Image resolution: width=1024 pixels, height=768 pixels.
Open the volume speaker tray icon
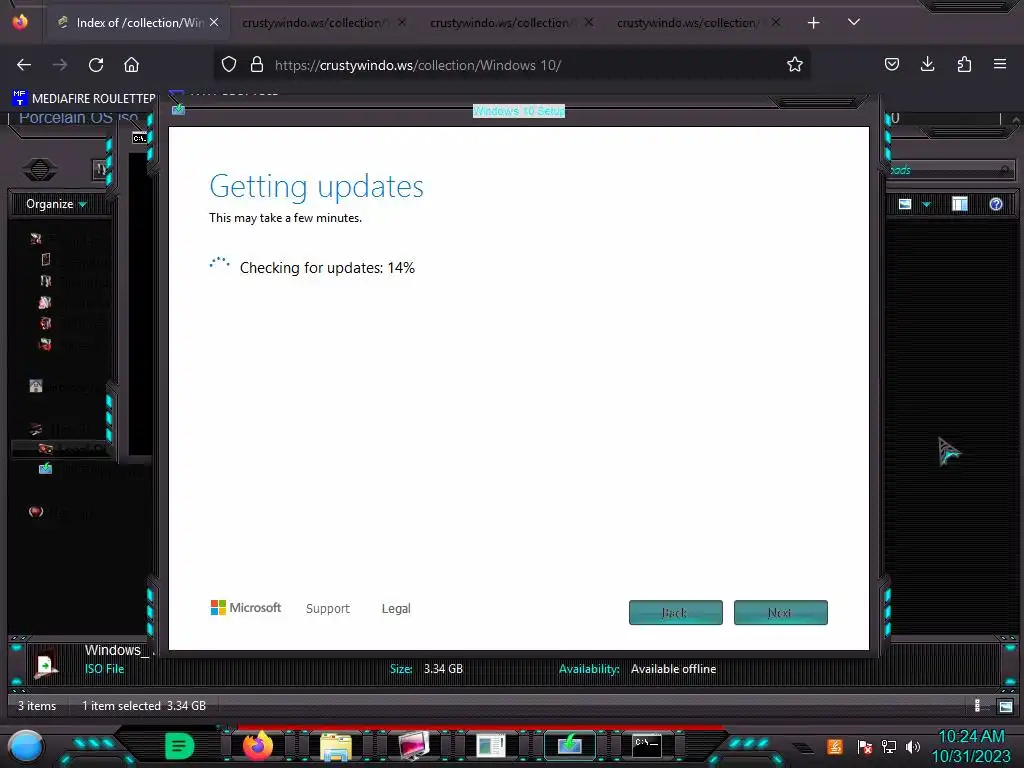click(x=913, y=746)
